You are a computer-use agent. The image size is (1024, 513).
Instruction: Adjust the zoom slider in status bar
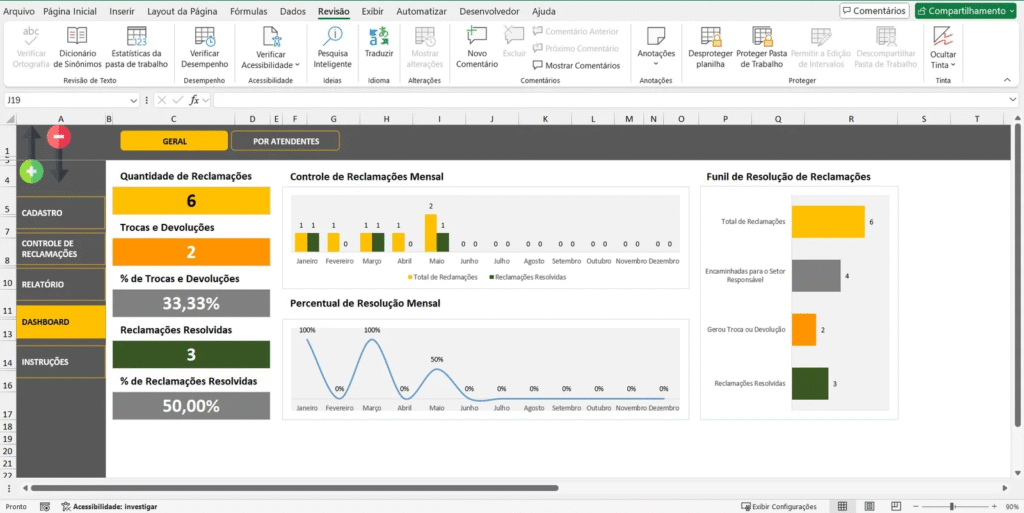coord(951,506)
